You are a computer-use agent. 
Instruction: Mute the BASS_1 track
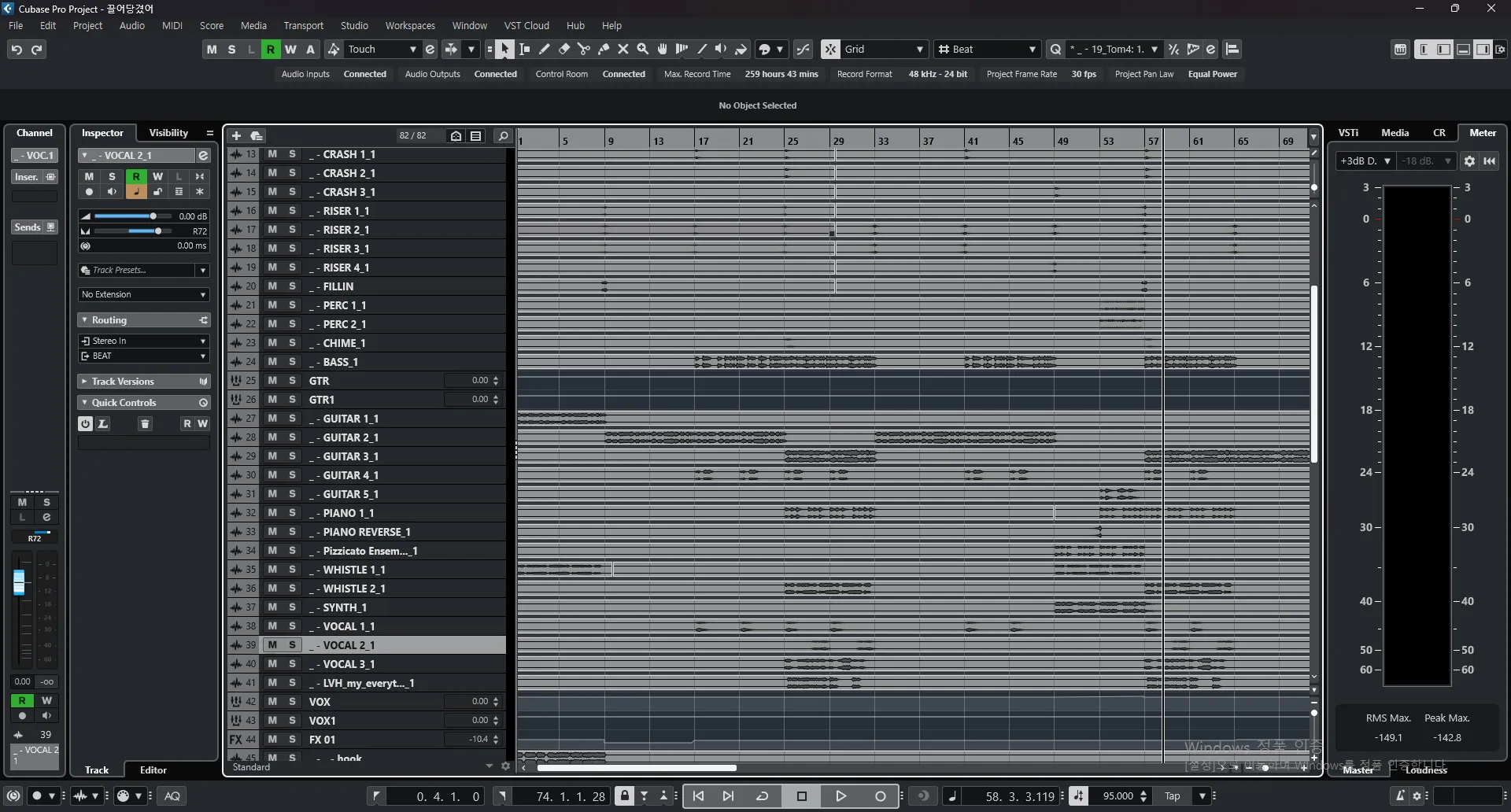(x=272, y=362)
